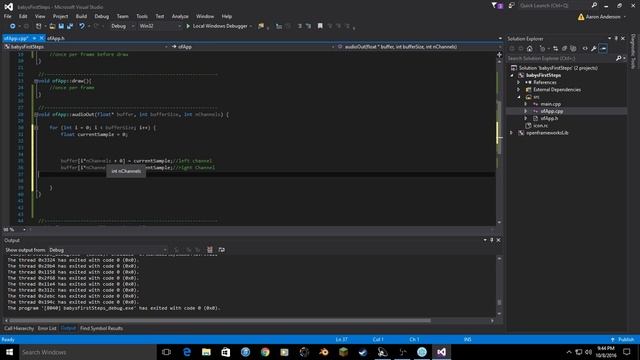Open the Tools menu
This screenshot has height=360, width=640.
pyautogui.click(x=142, y=16)
